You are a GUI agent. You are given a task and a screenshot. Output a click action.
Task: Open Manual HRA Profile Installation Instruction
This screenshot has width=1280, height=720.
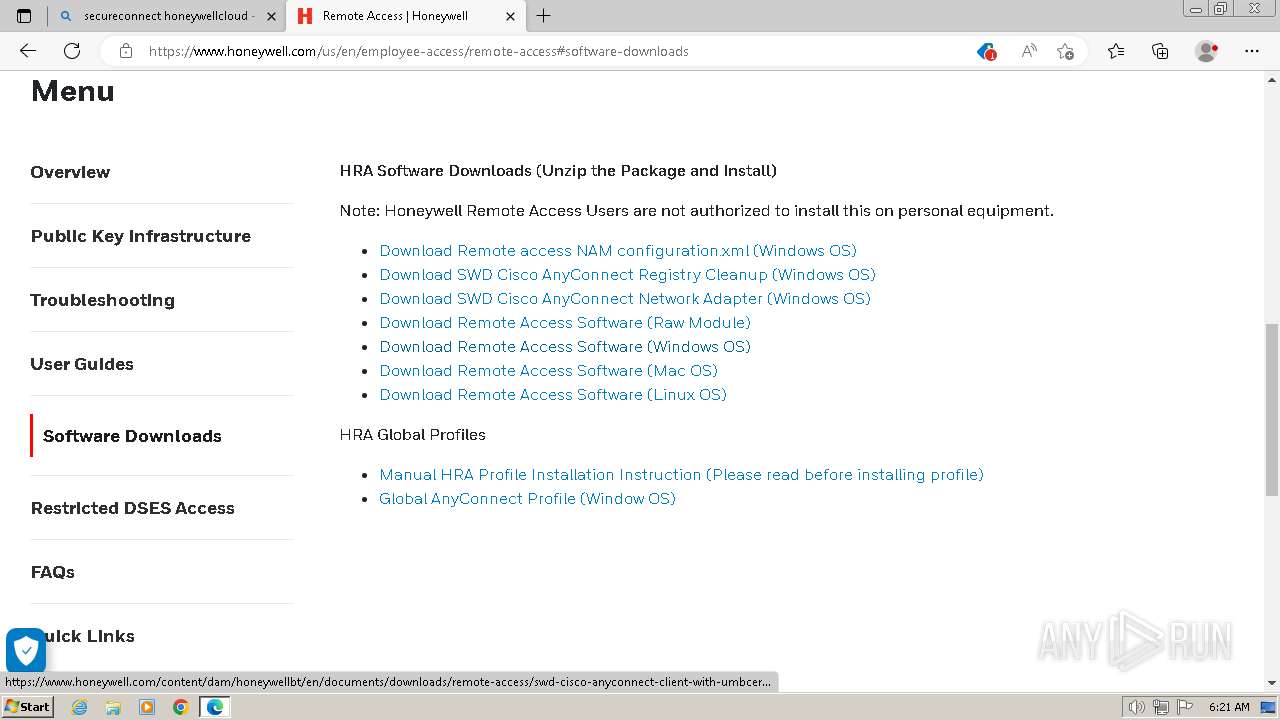pos(681,475)
